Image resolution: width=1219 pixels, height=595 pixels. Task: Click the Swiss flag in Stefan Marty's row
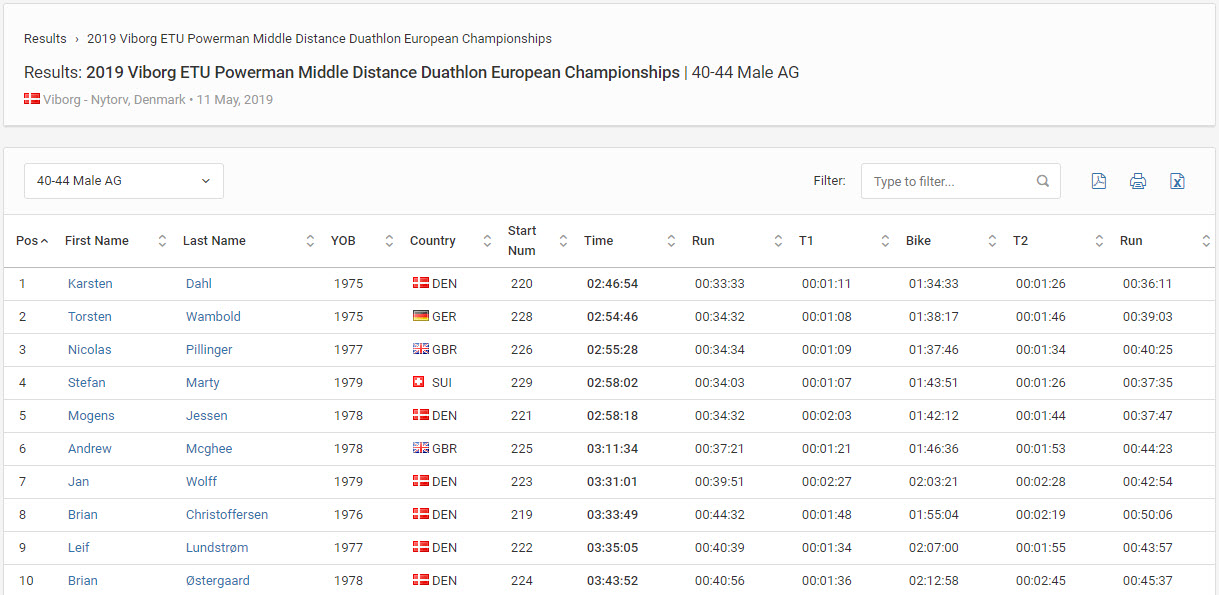pyautogui.click(x=419, y=382)
